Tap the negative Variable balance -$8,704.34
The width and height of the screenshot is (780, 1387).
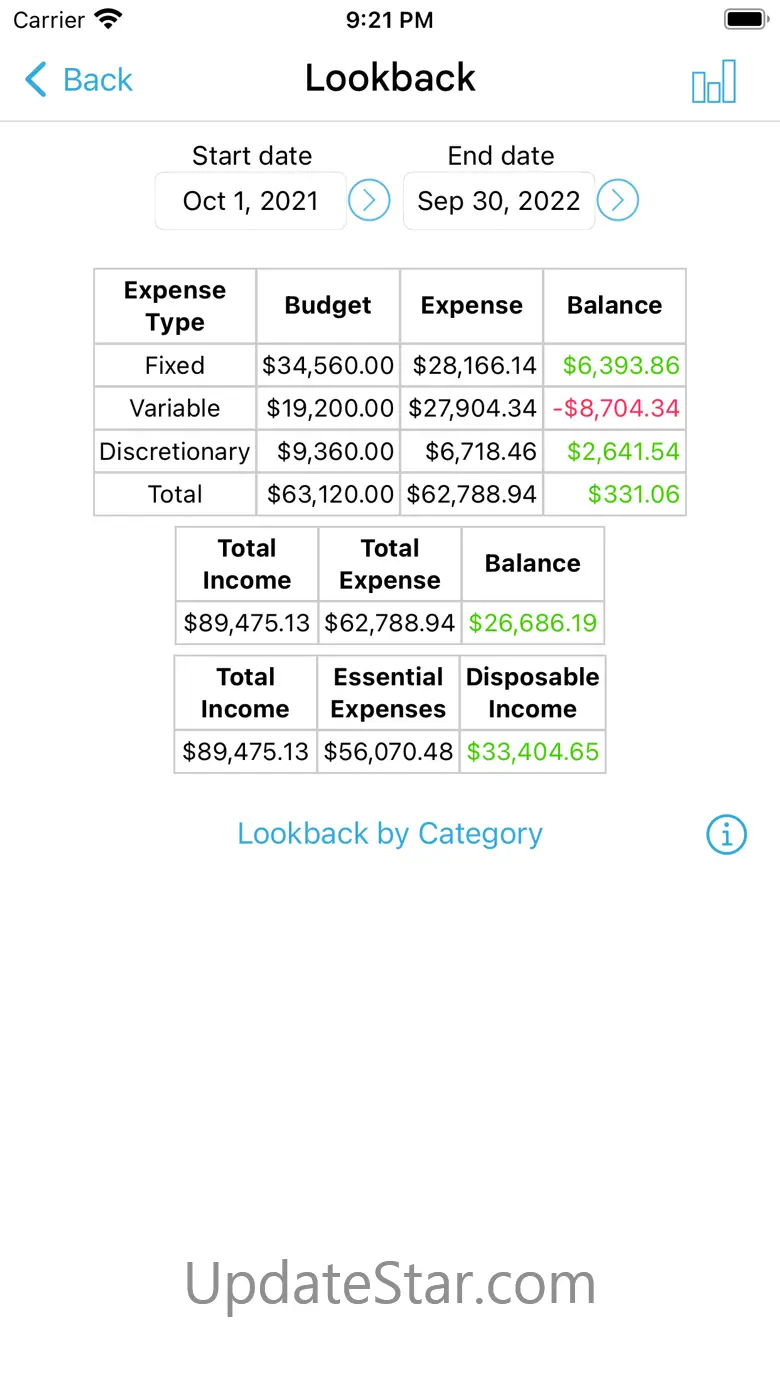(x=616, y=409)
